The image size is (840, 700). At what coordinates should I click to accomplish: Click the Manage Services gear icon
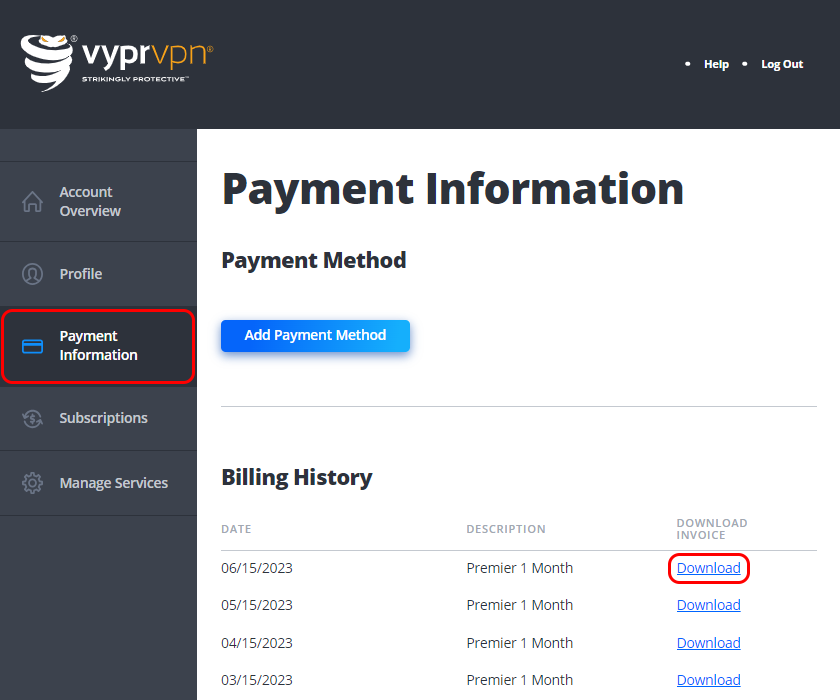32,483
